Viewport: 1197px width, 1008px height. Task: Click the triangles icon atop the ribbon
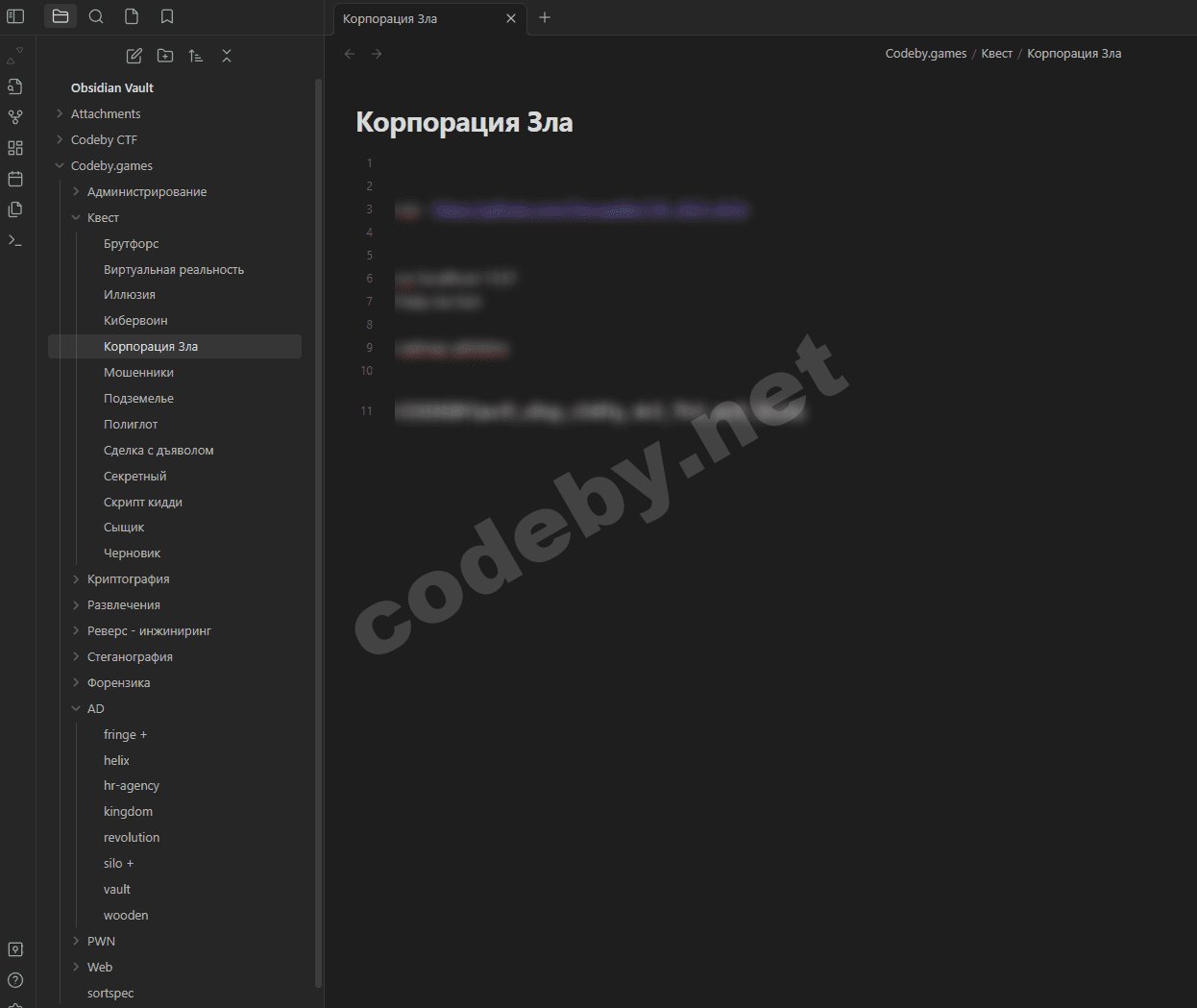click(15, 56)
